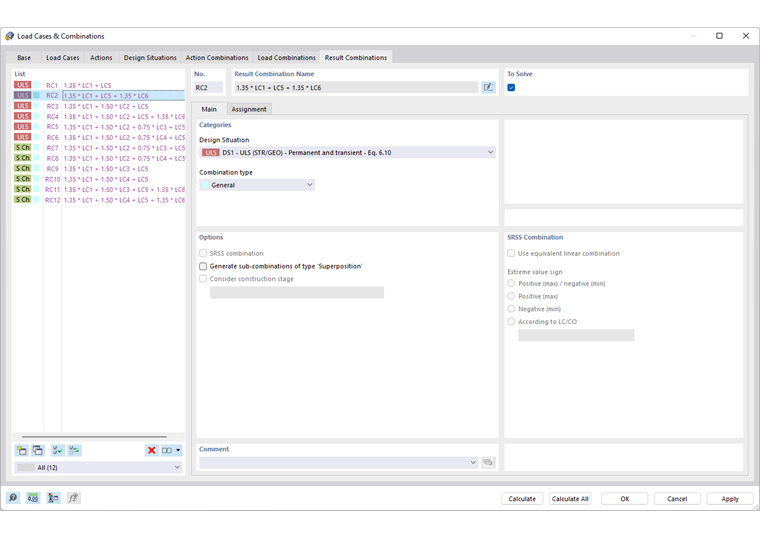This screenshot has width=760, height=539.
Task: Open the Main sub-tab
Action: [x=209, y=109]
